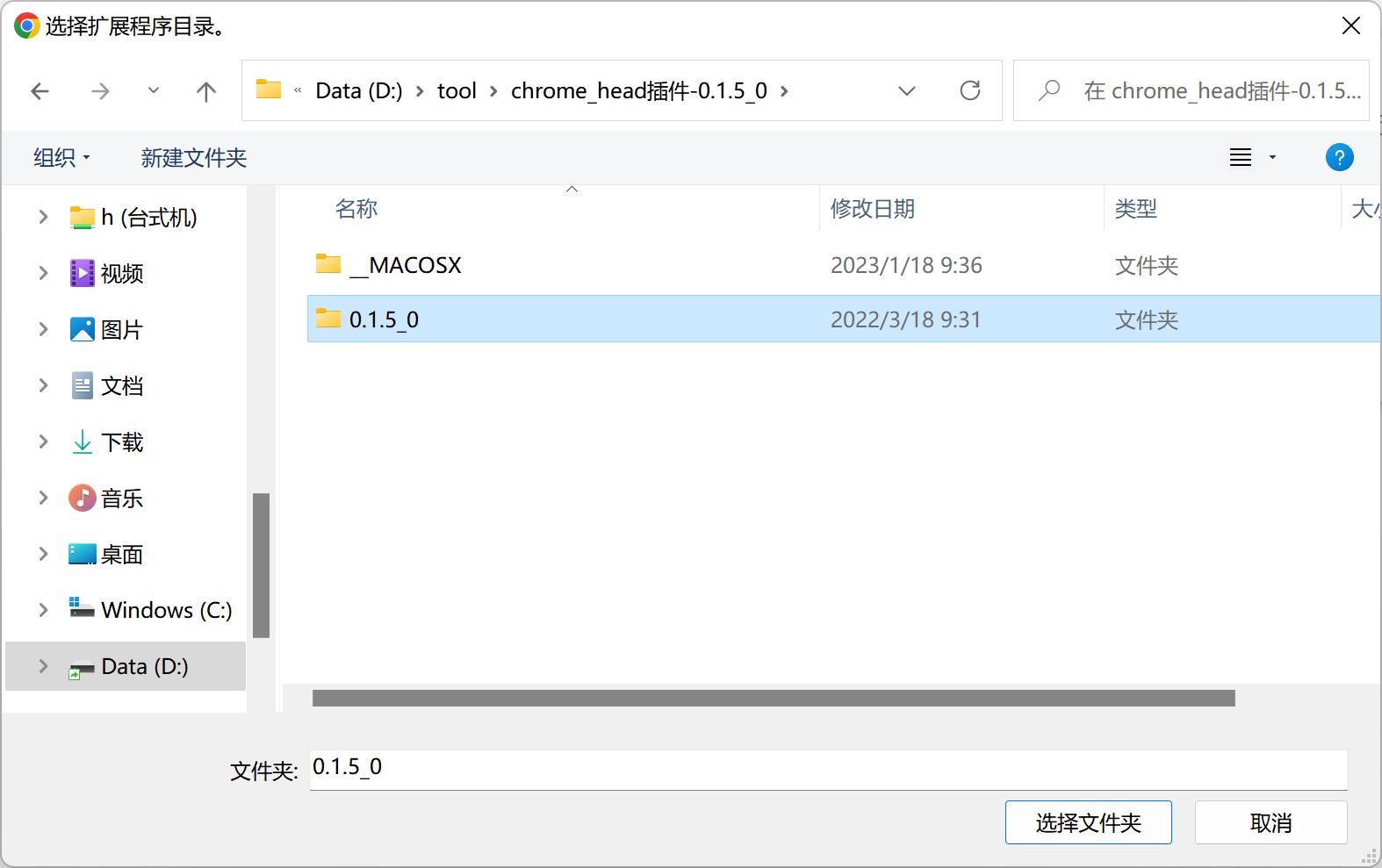Sort by 修改日期 column header
Viewport: 1382px width, 868px height.
[873, 208]
